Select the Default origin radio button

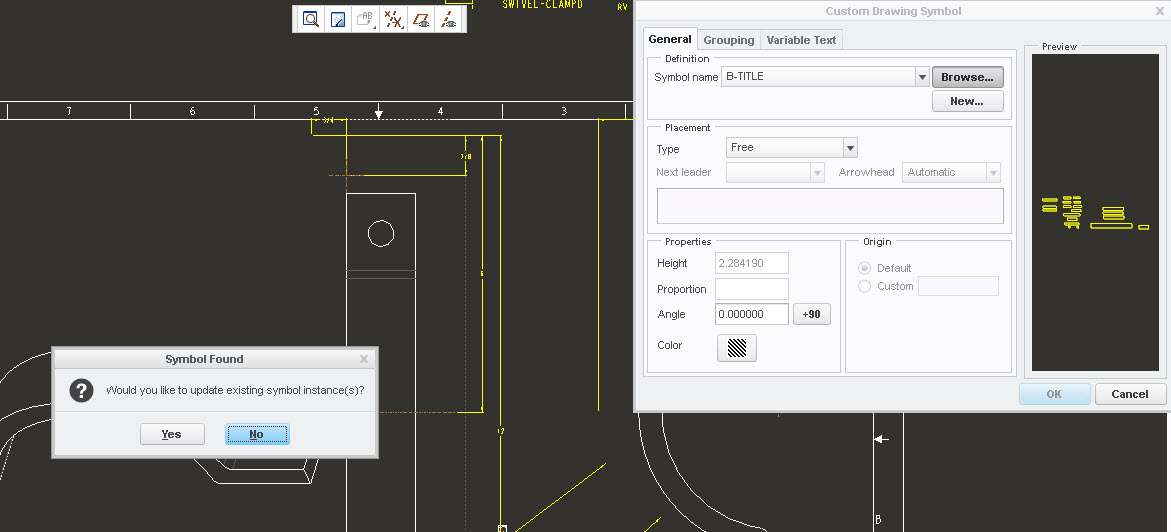click(865, 268)
